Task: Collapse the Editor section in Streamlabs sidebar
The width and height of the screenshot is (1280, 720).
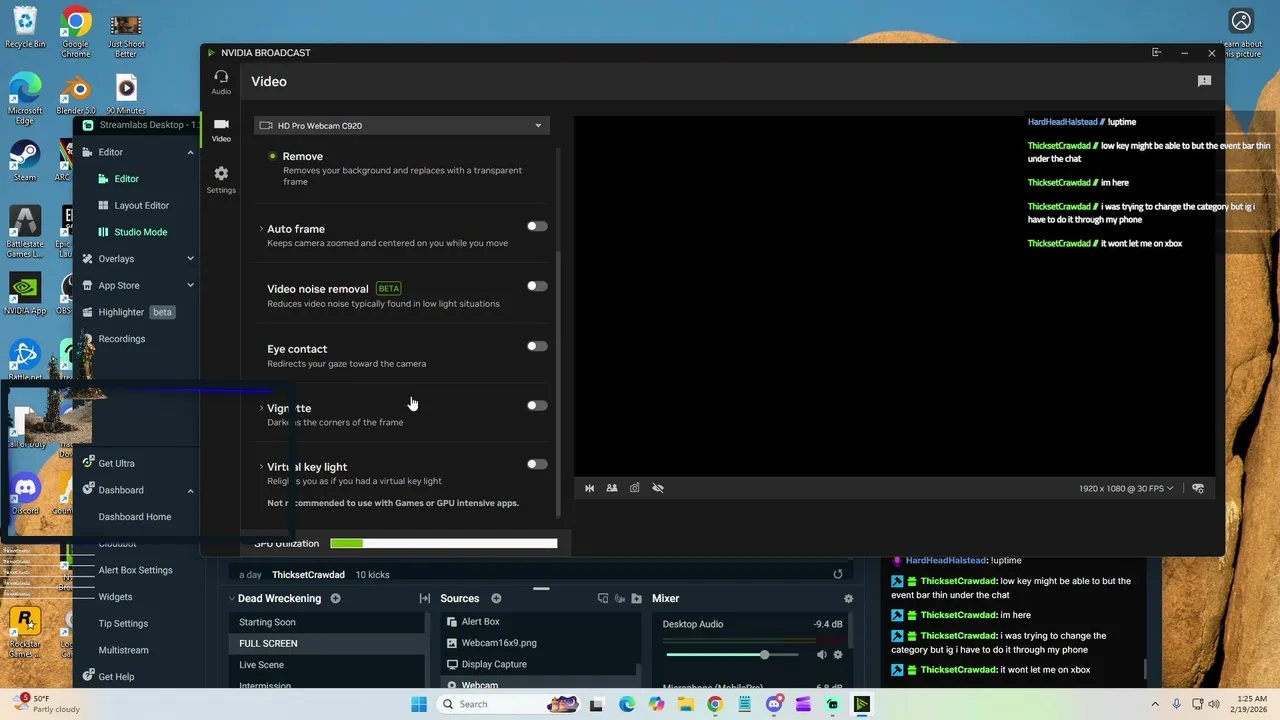Action: coord(190,152)
